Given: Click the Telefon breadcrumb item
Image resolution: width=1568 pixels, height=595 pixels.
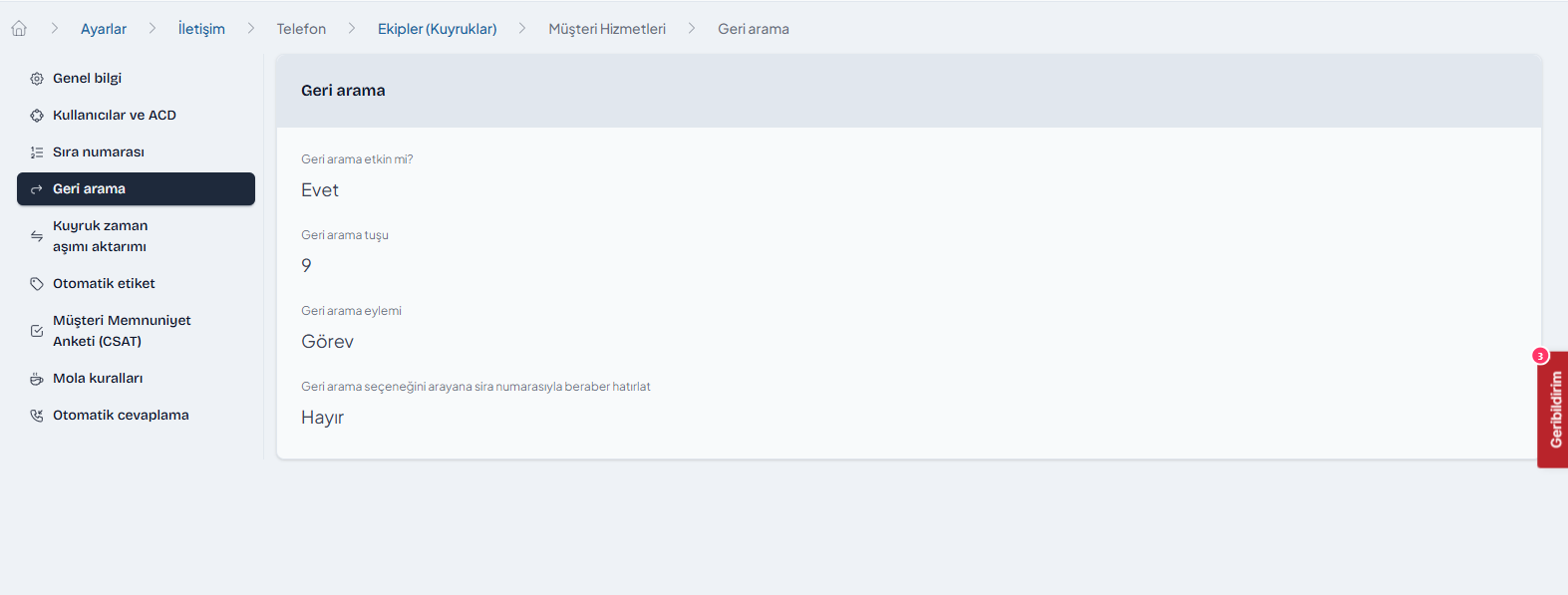Looking at the screenshot, I should (301, 29).
